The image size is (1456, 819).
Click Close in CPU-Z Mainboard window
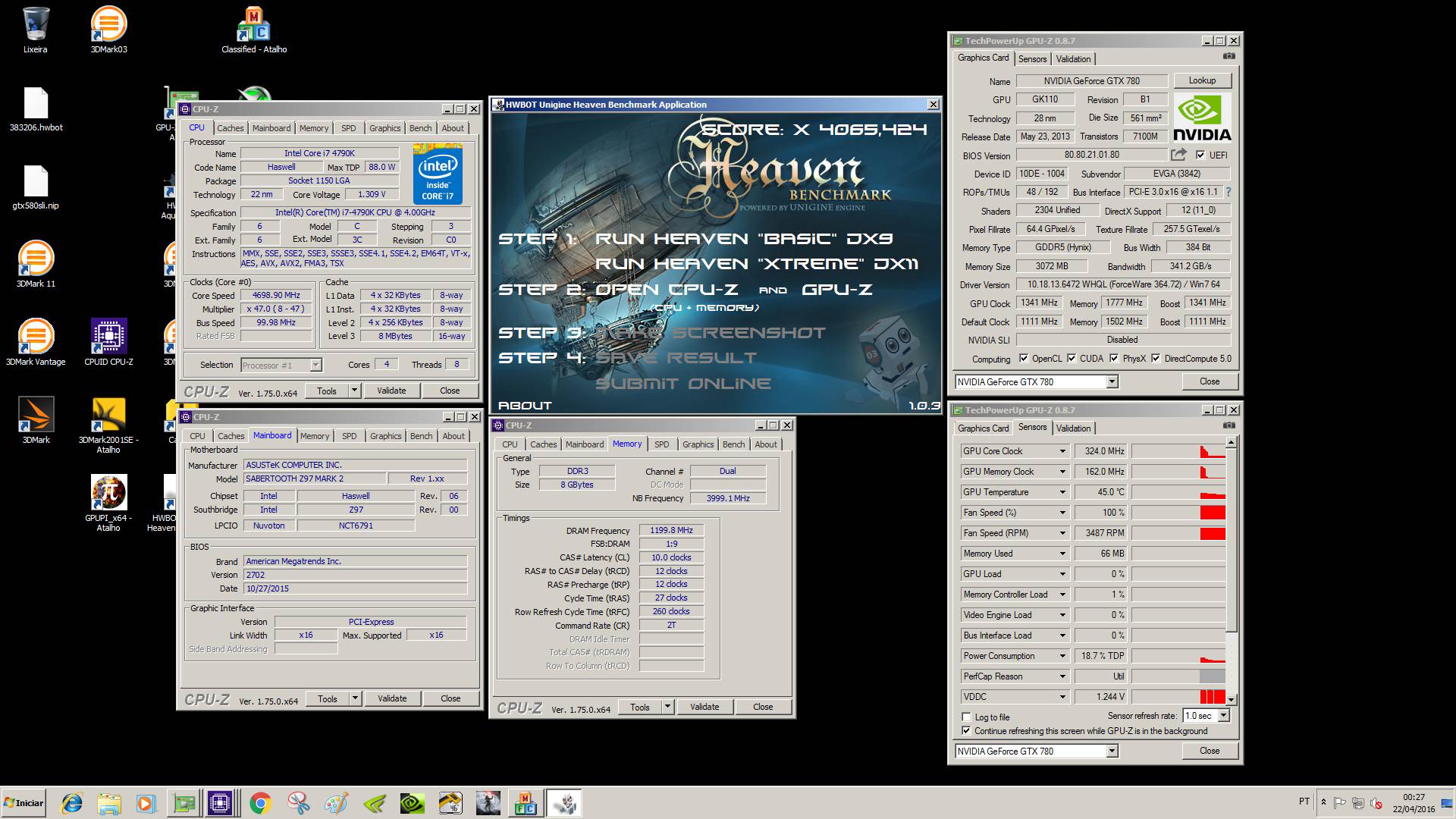point(450,698)
